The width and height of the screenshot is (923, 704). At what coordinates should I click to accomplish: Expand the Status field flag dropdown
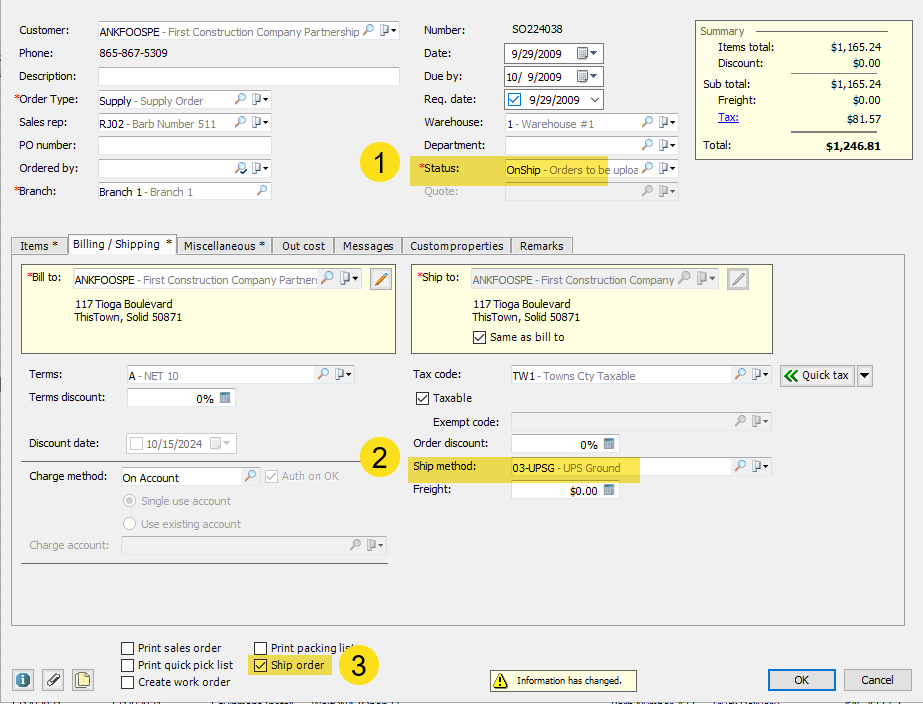coord(668,168)
